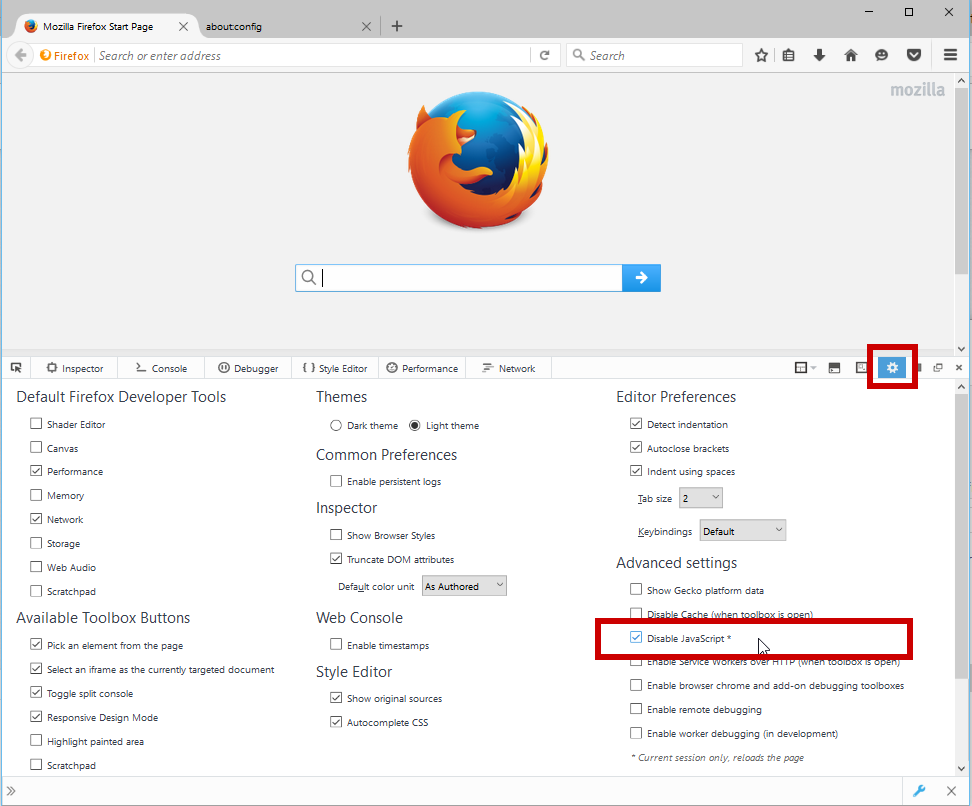This screenshot has height=806, width=972.
Task: Check Enable timestamps in Web Console
Action: coord(336,644)
